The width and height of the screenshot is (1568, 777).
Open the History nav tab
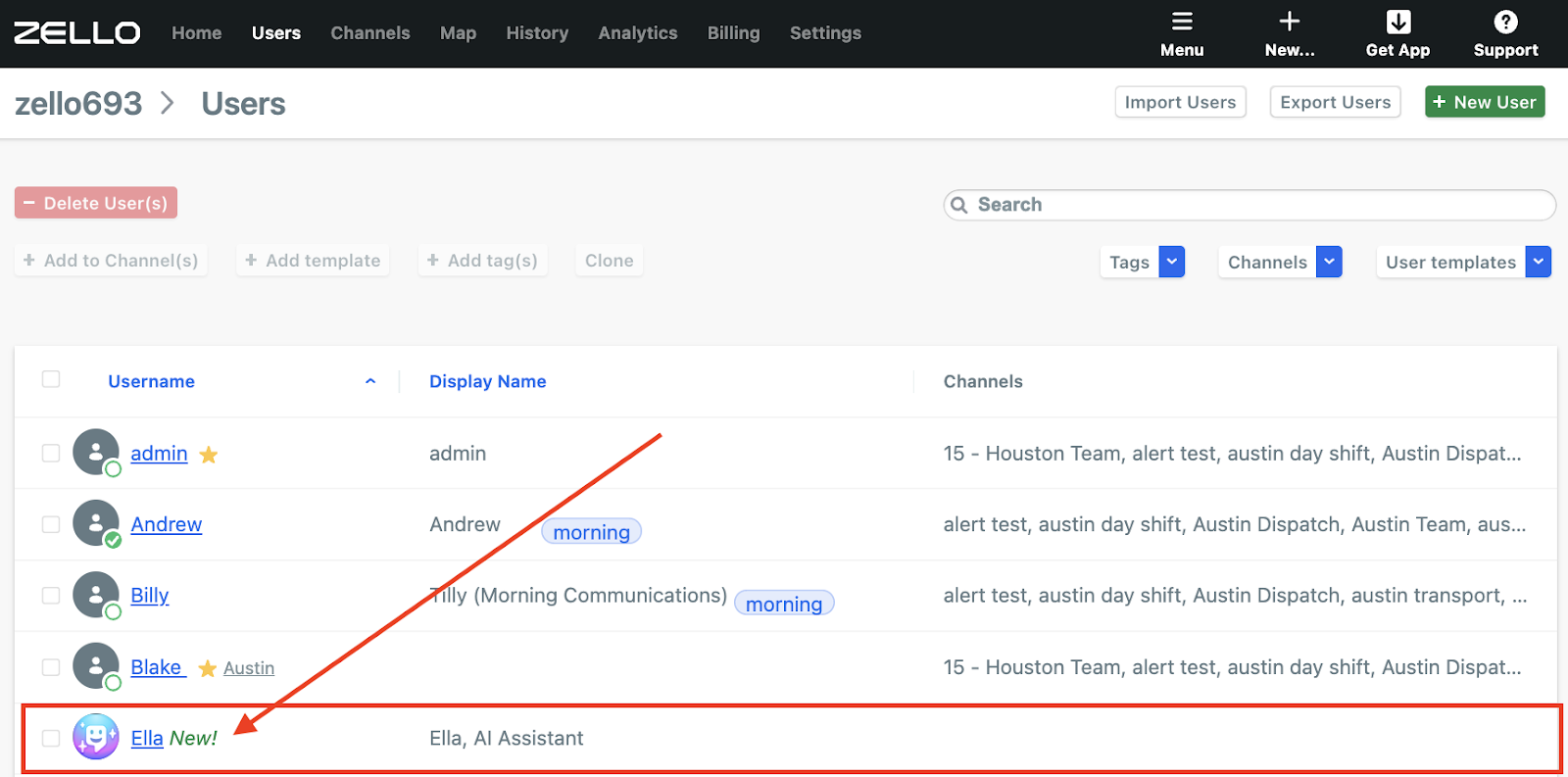point(537,33)
